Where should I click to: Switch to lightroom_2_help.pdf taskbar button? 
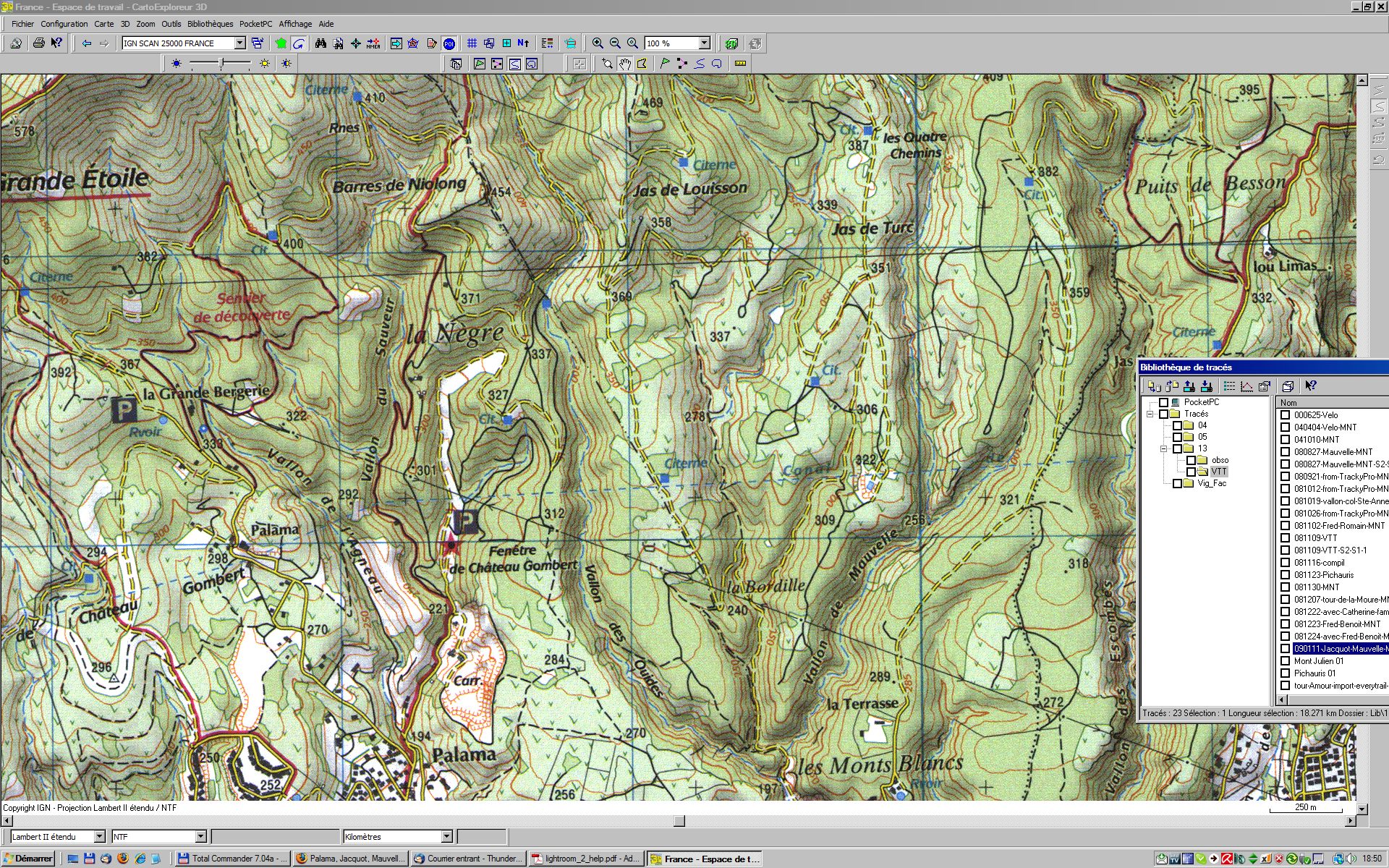coord(585,859)
